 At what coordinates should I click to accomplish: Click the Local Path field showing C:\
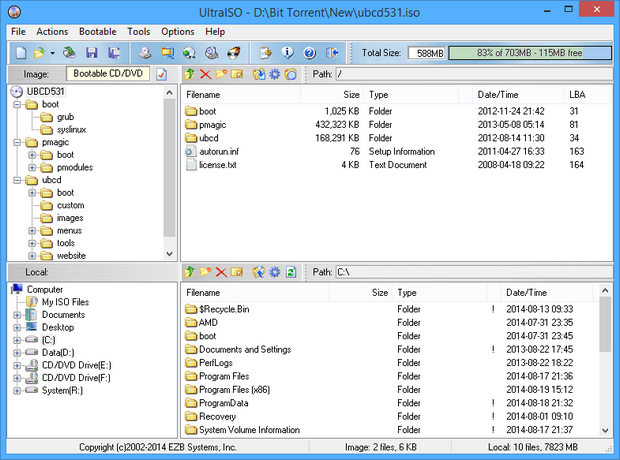click(474, 272)
